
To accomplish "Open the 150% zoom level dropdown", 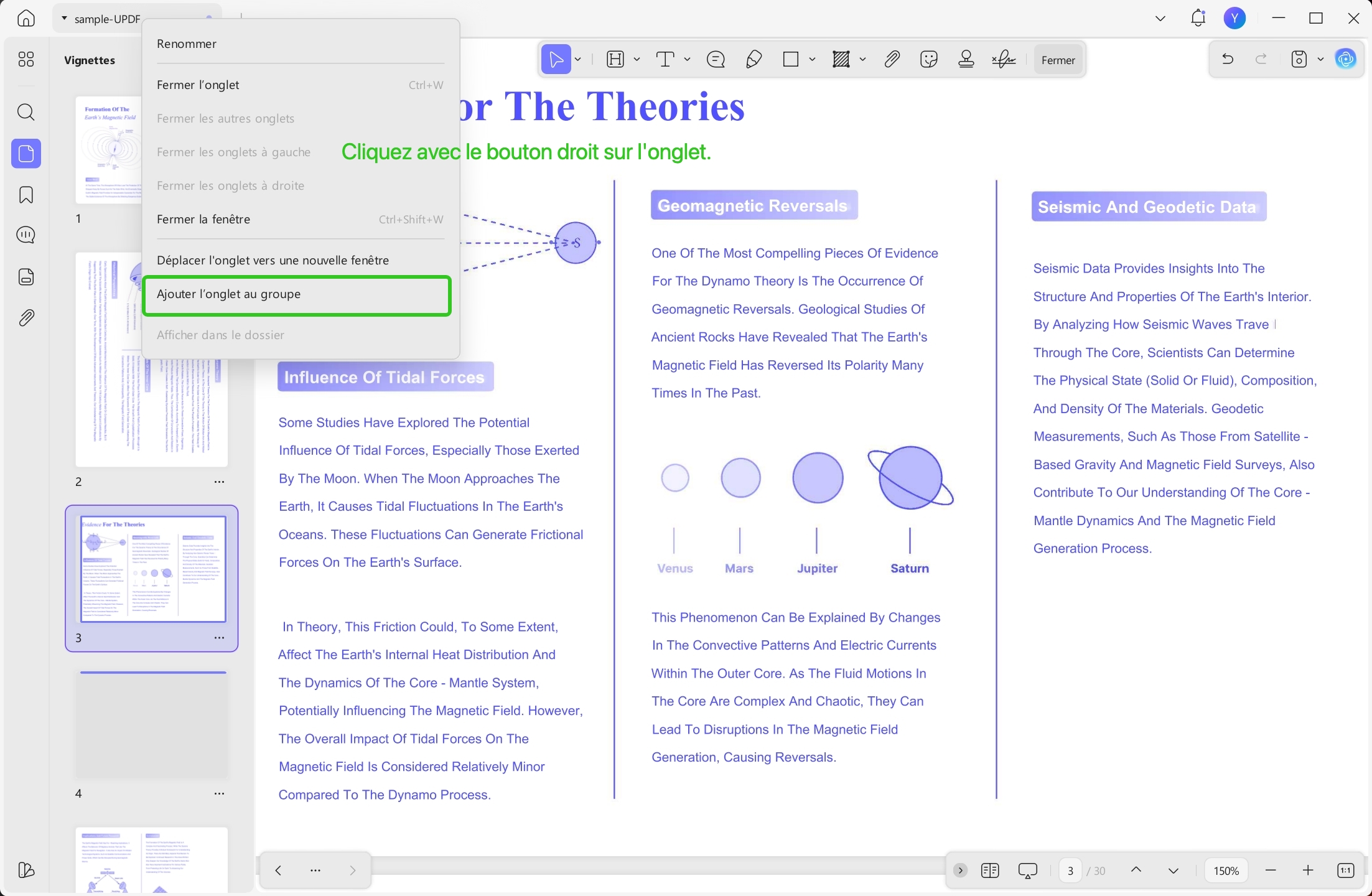I will (x=1226, y=870).
